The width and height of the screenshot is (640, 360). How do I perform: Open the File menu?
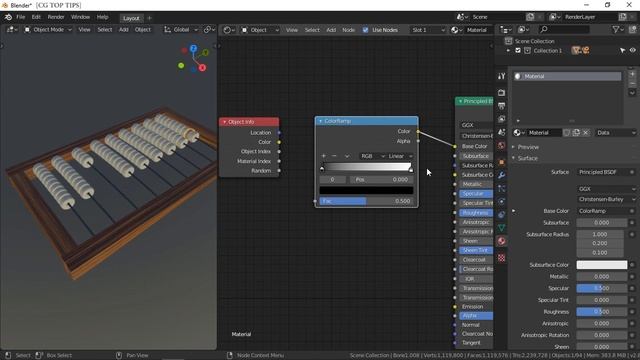click(21, 17)
